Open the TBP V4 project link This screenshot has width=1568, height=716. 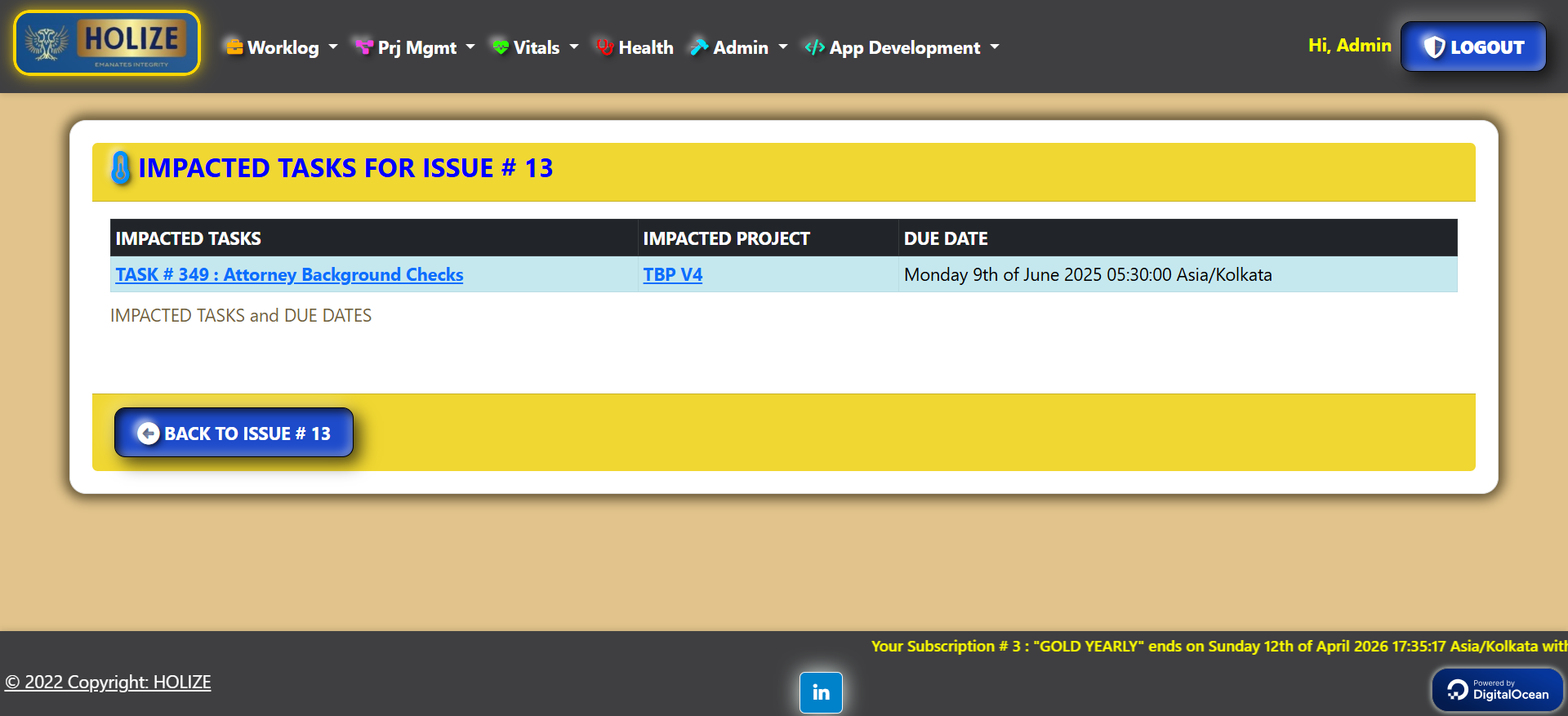click(x=672, y=275)
